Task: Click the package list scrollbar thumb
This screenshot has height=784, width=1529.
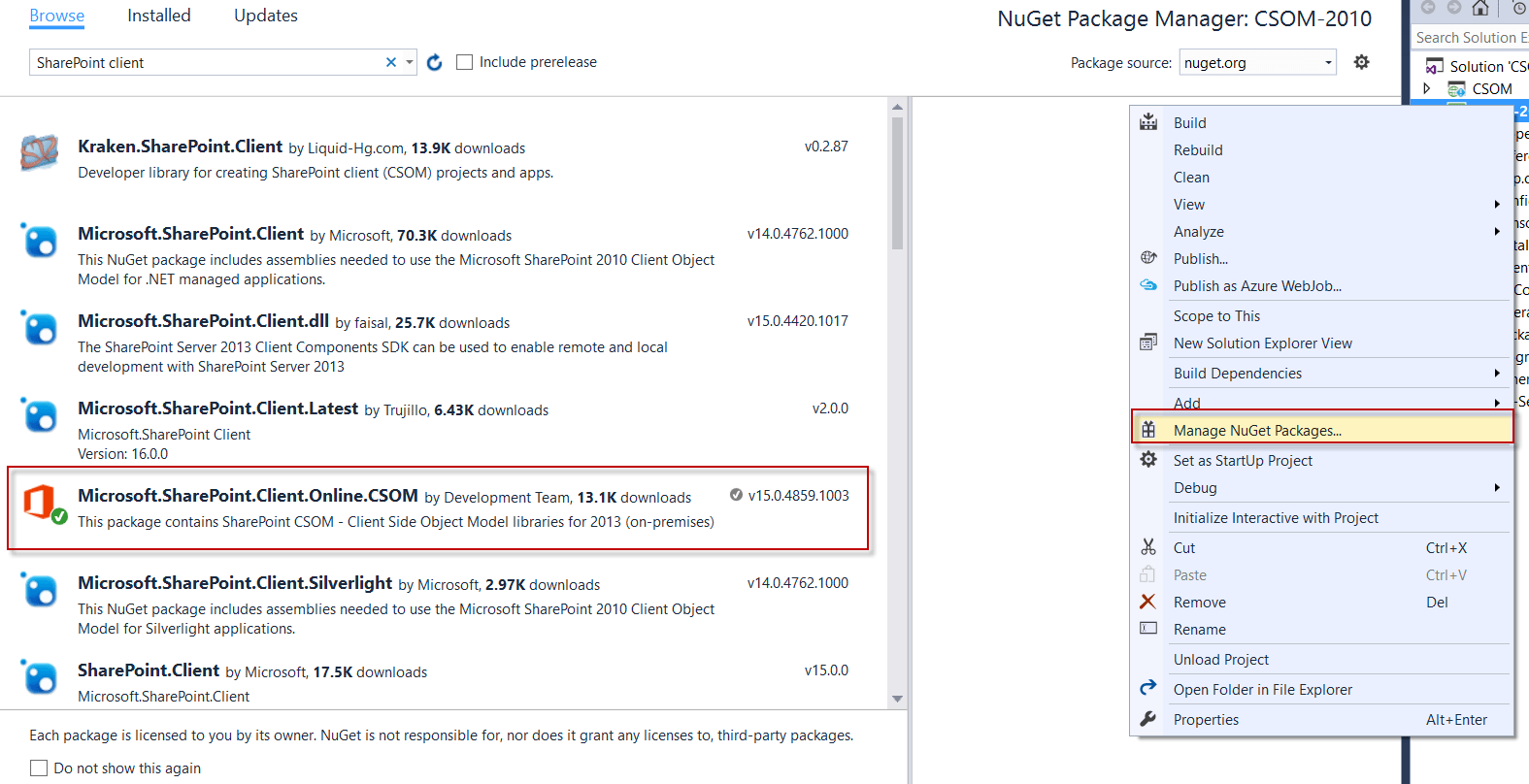Action: [897, 183]
